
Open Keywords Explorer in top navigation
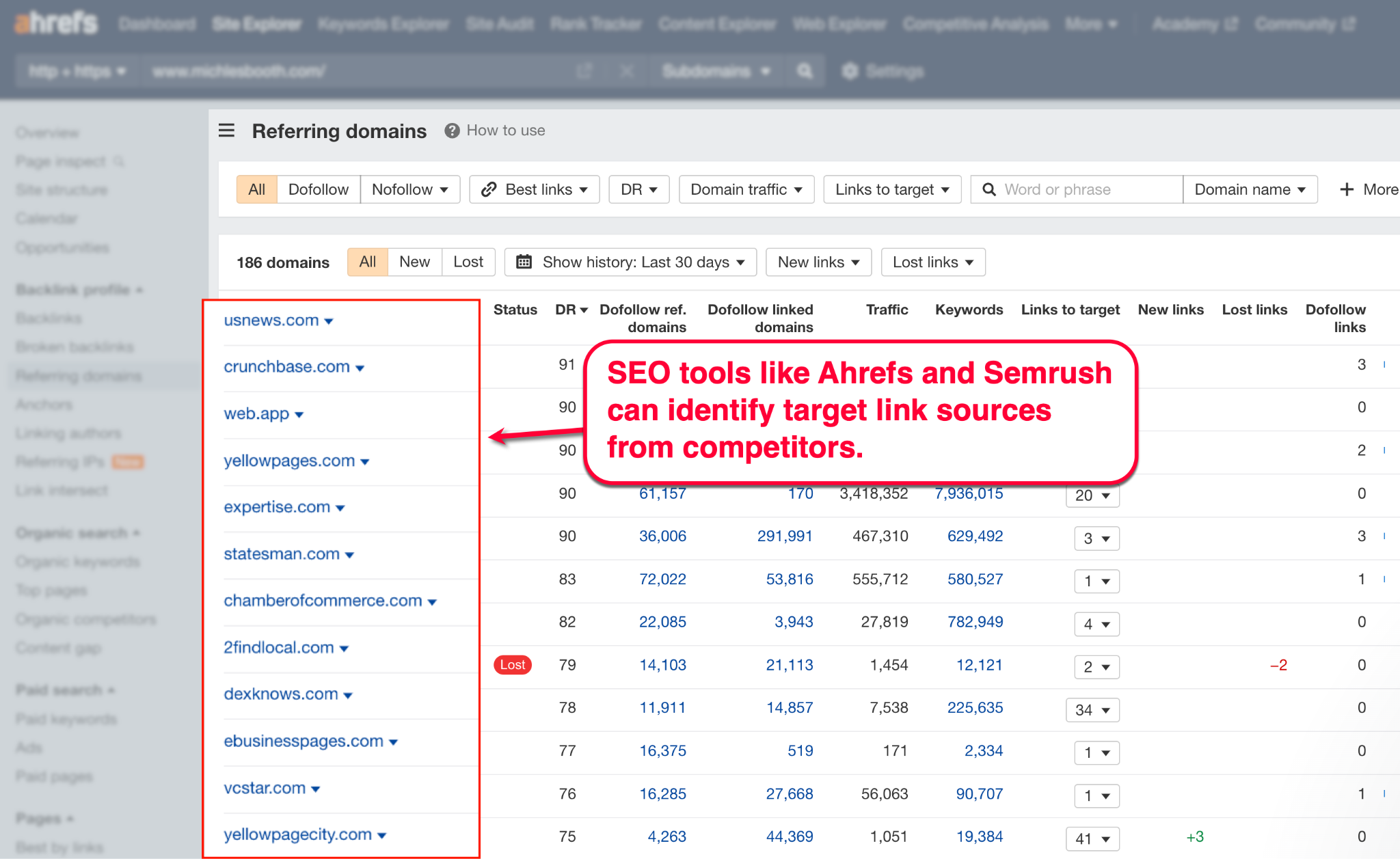click(383, 24)
